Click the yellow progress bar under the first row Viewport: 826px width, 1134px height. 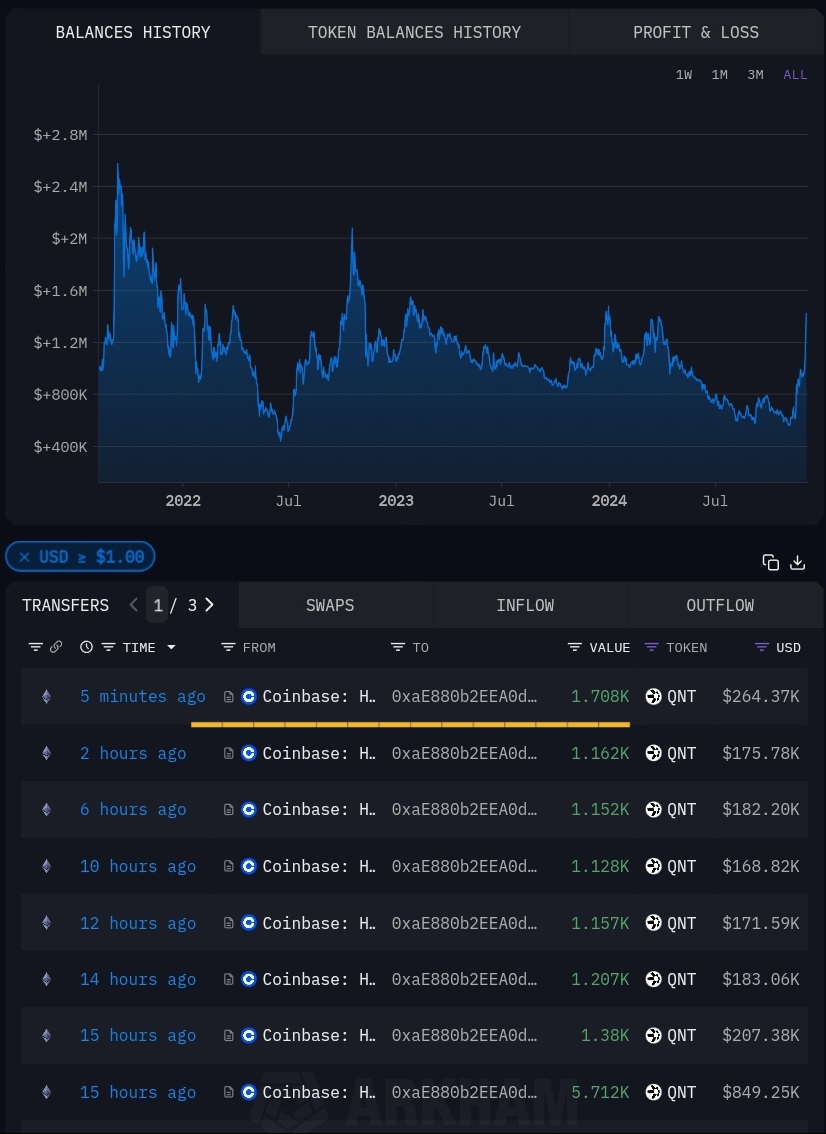click(x=410, y=724)
